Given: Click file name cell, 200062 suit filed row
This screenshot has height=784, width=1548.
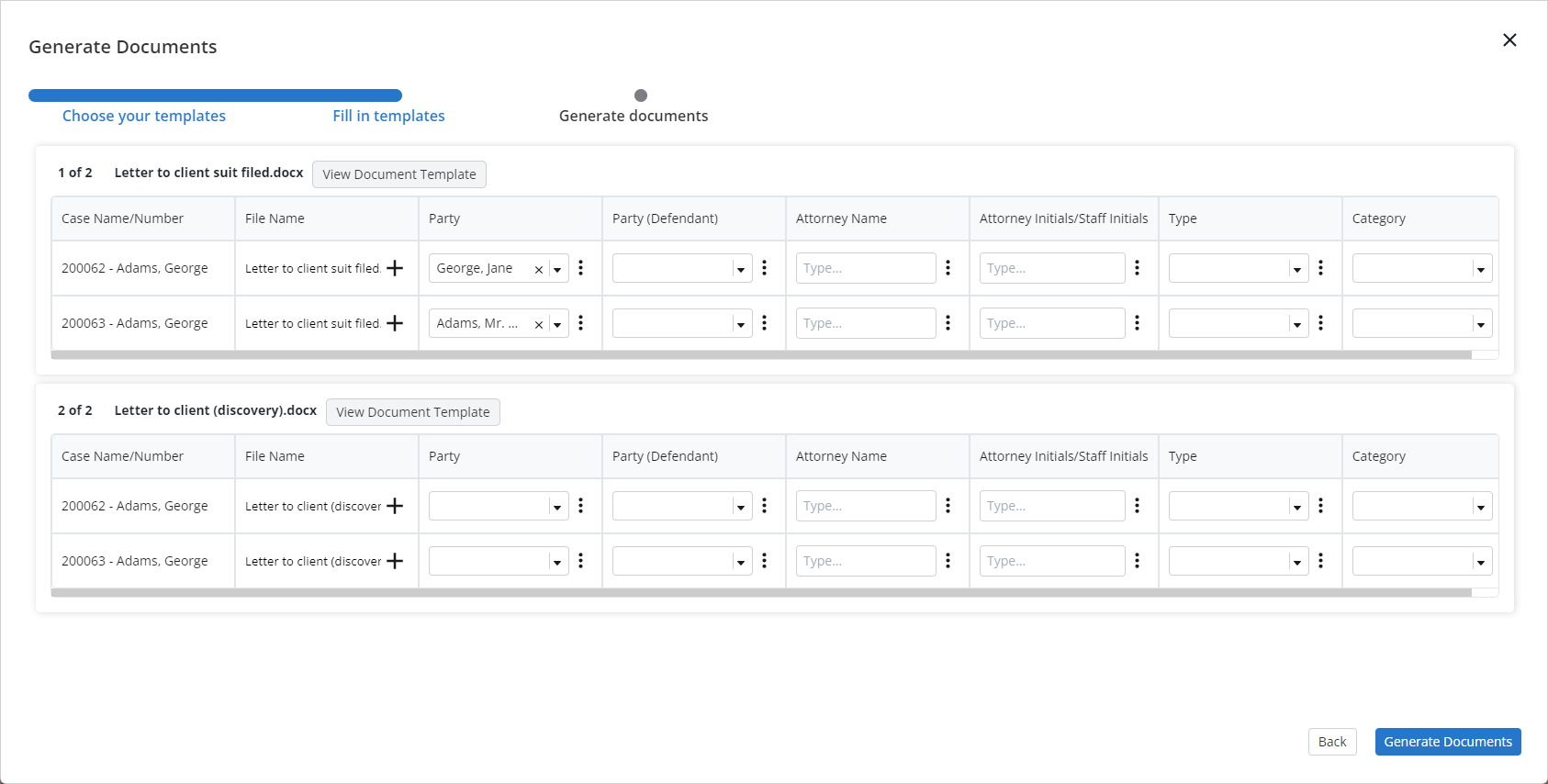Looking at the screenshot, I should (x=312, y=268).
